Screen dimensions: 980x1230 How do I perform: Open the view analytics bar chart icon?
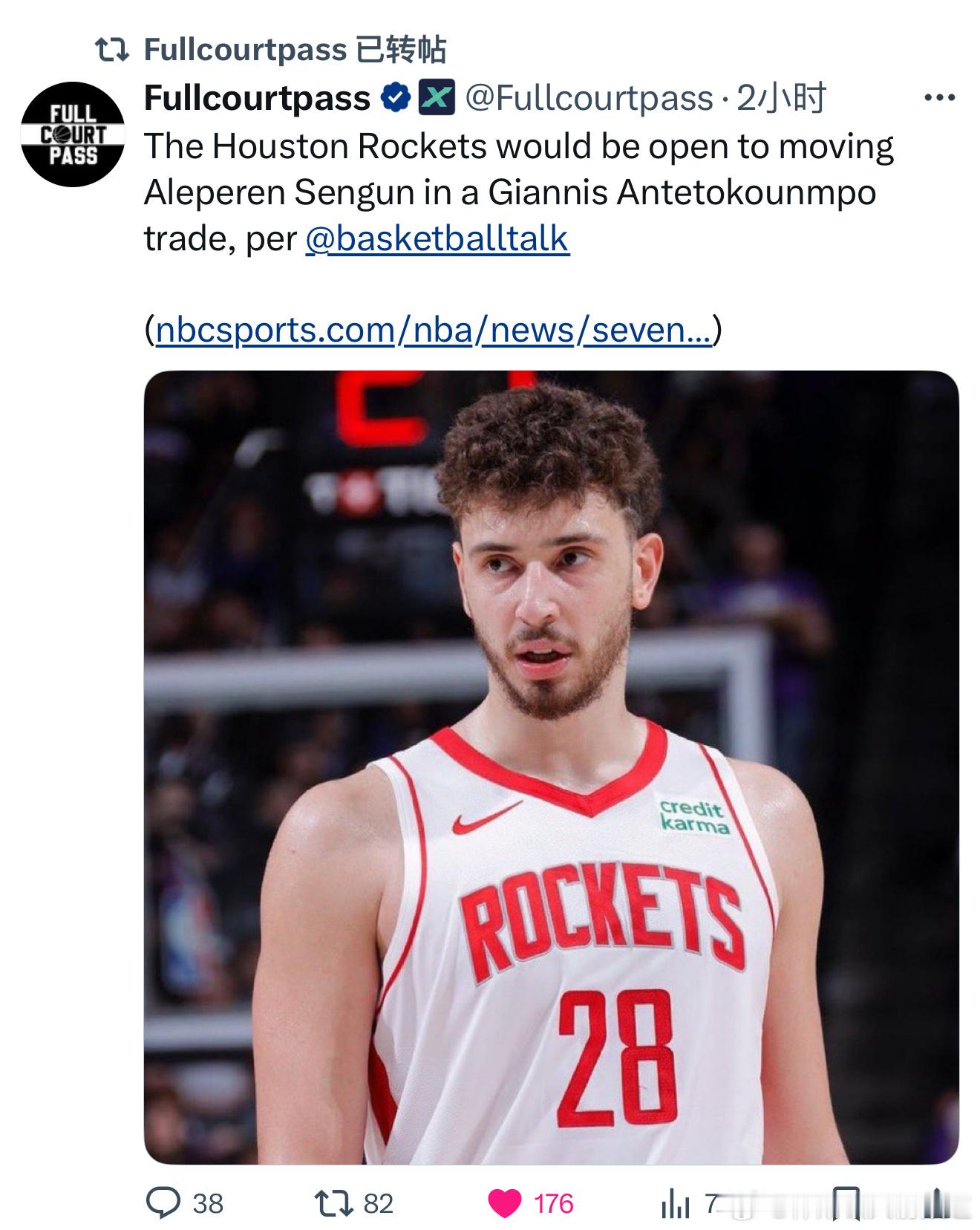tap(674, 1203)
